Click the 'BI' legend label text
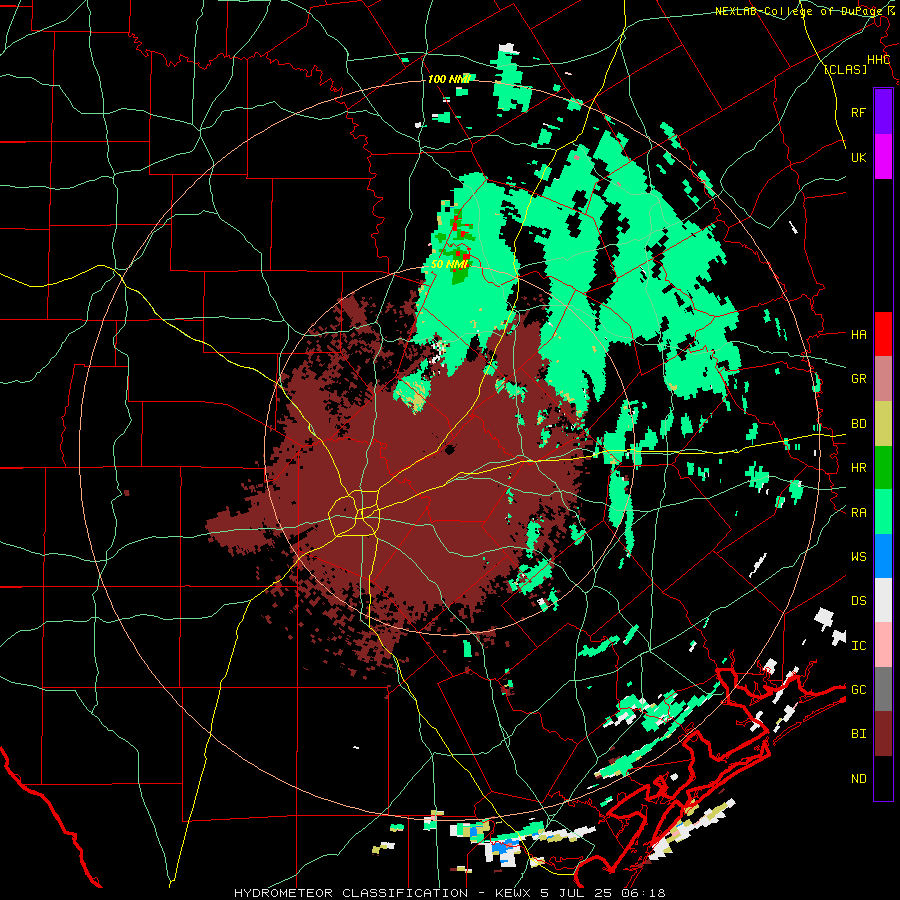The image size is (900, 900). 858,734
